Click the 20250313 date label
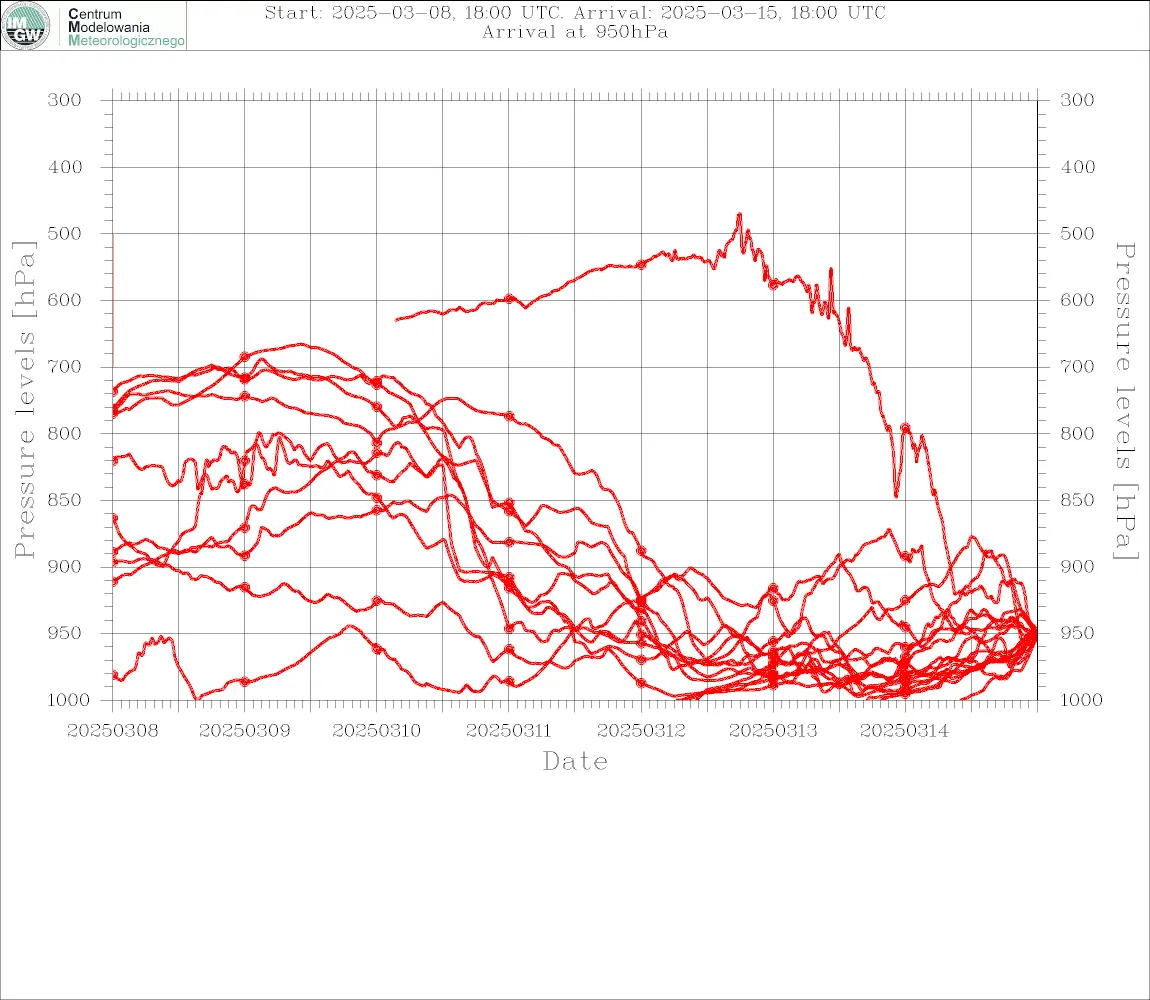Image resolution: width=1150 pixels, height=1000 pixels. pos(773,731)
